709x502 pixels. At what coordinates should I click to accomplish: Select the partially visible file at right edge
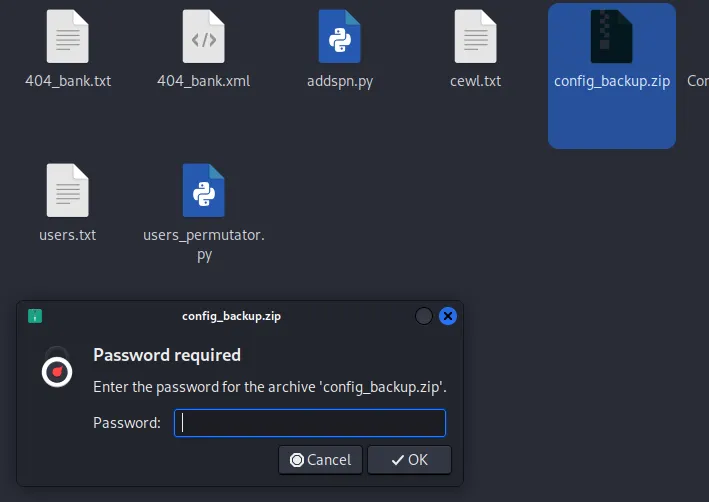click(698, 81)
